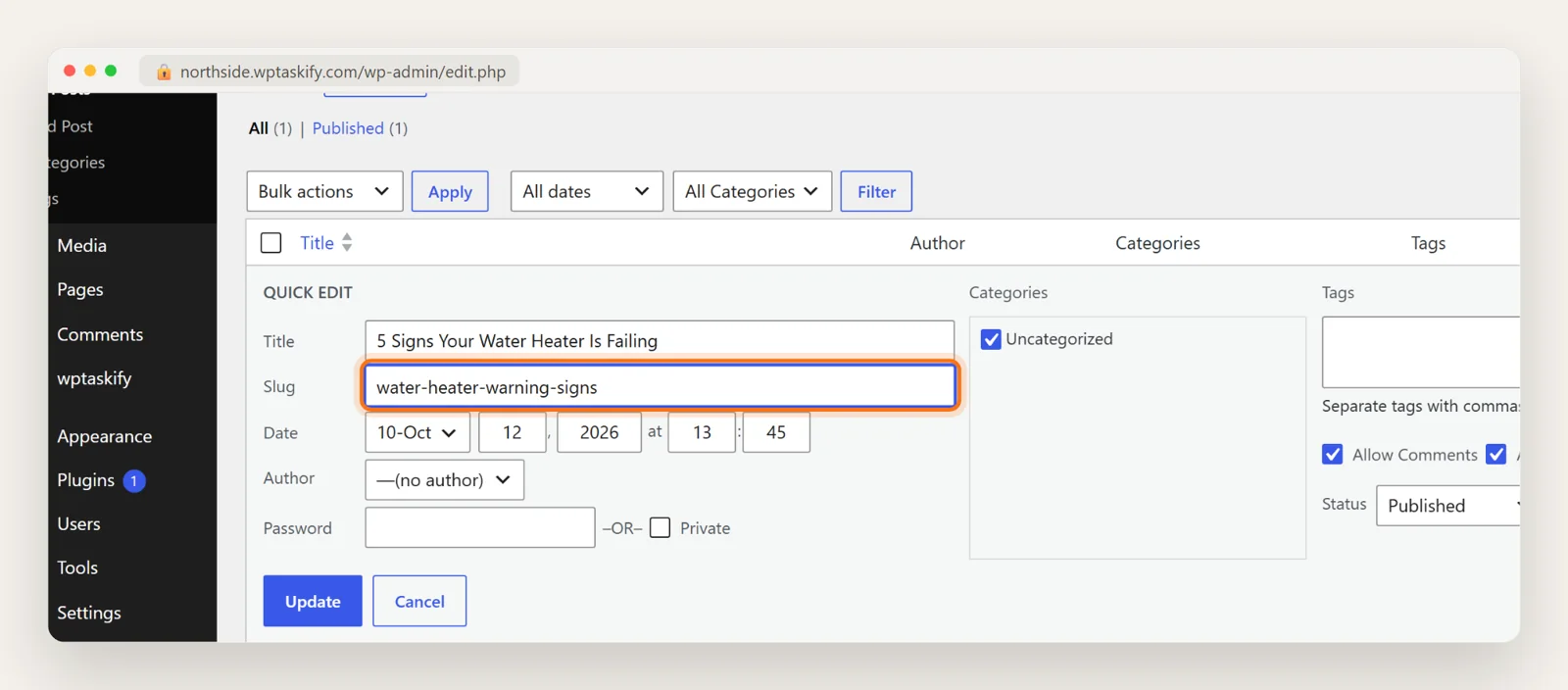
Task: Click the Apply bulk action button
Action: [450, 191]
